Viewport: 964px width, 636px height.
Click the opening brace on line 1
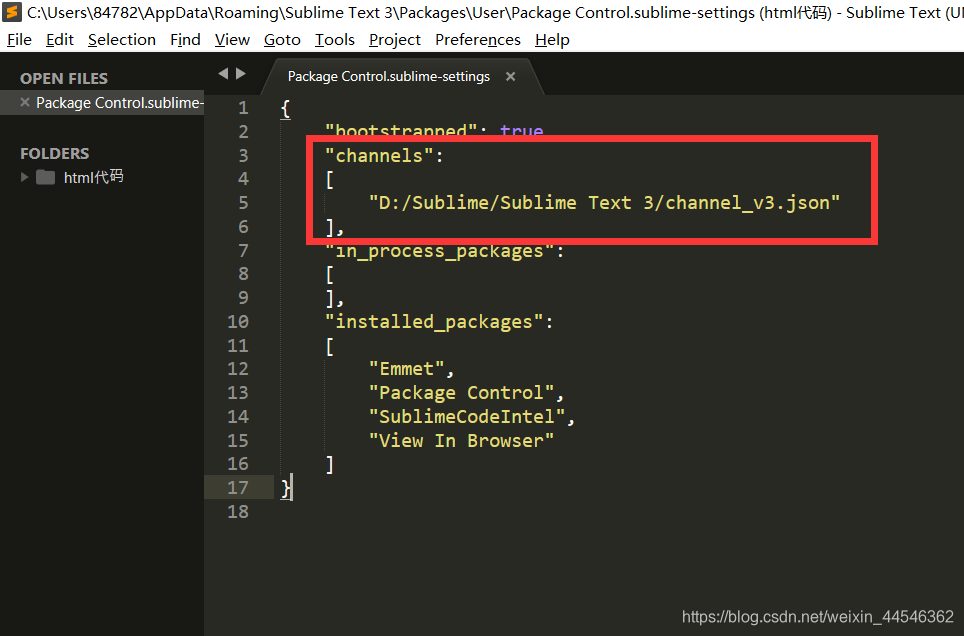[285, 108]
